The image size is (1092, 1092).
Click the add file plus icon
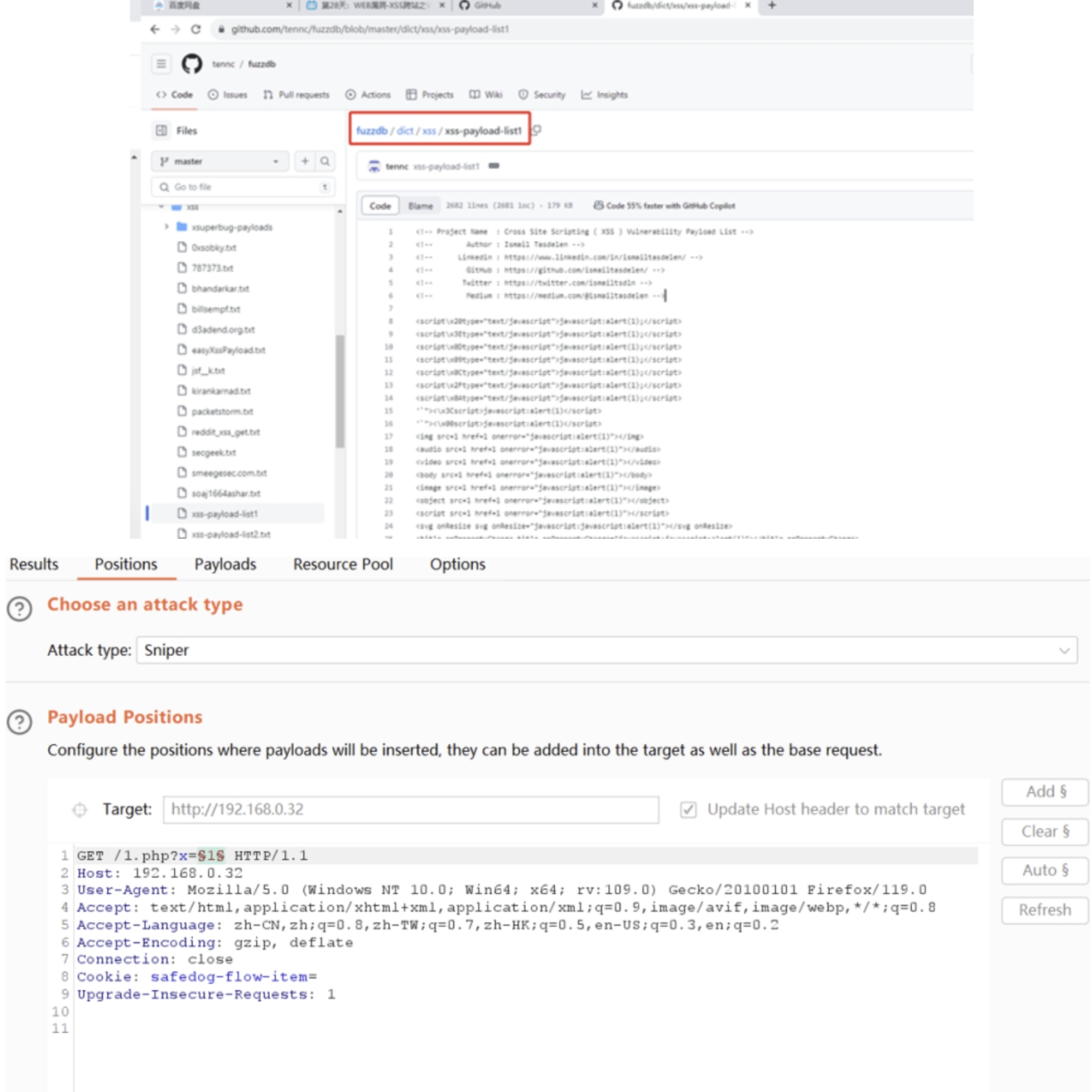(305, 161)
